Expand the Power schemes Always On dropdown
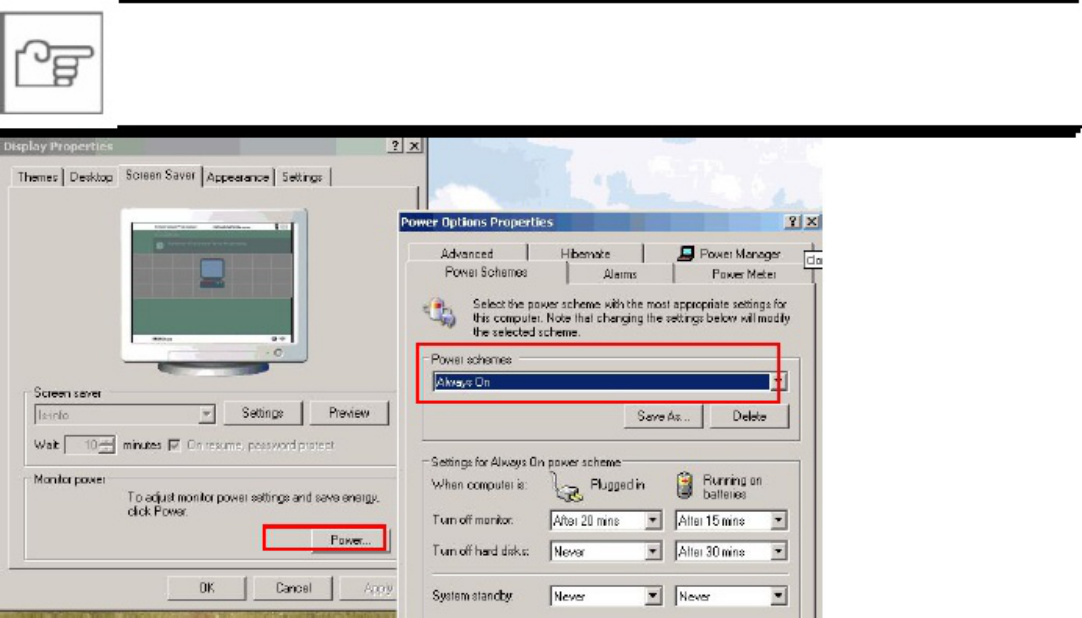The width and height of the screenshot is (1082, 618). pyautogui.click(x=778, y=381)
